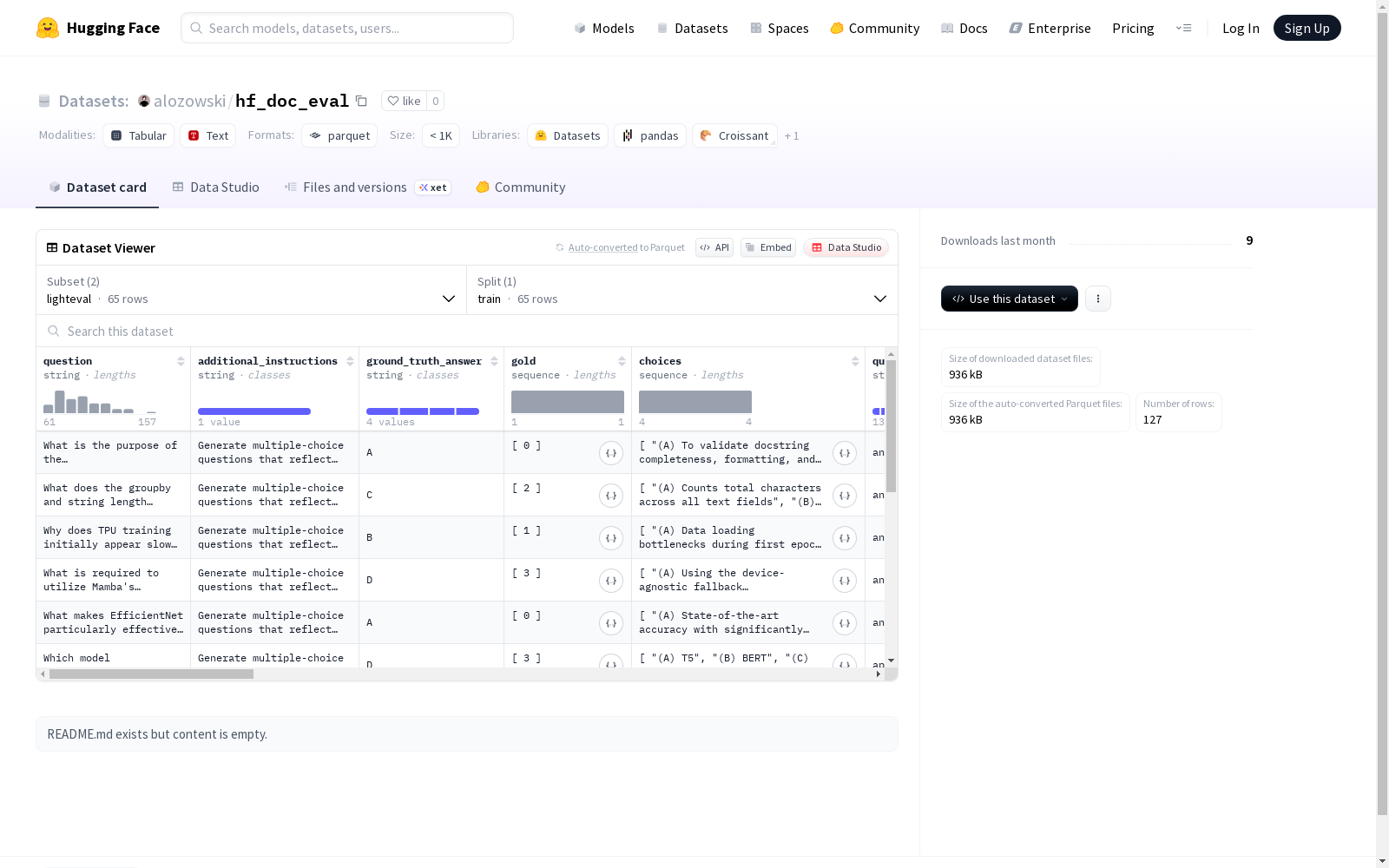Click the Datasets database icon in the title
The height and width of the screenshot is (868, 1389).
click(44, 101)
